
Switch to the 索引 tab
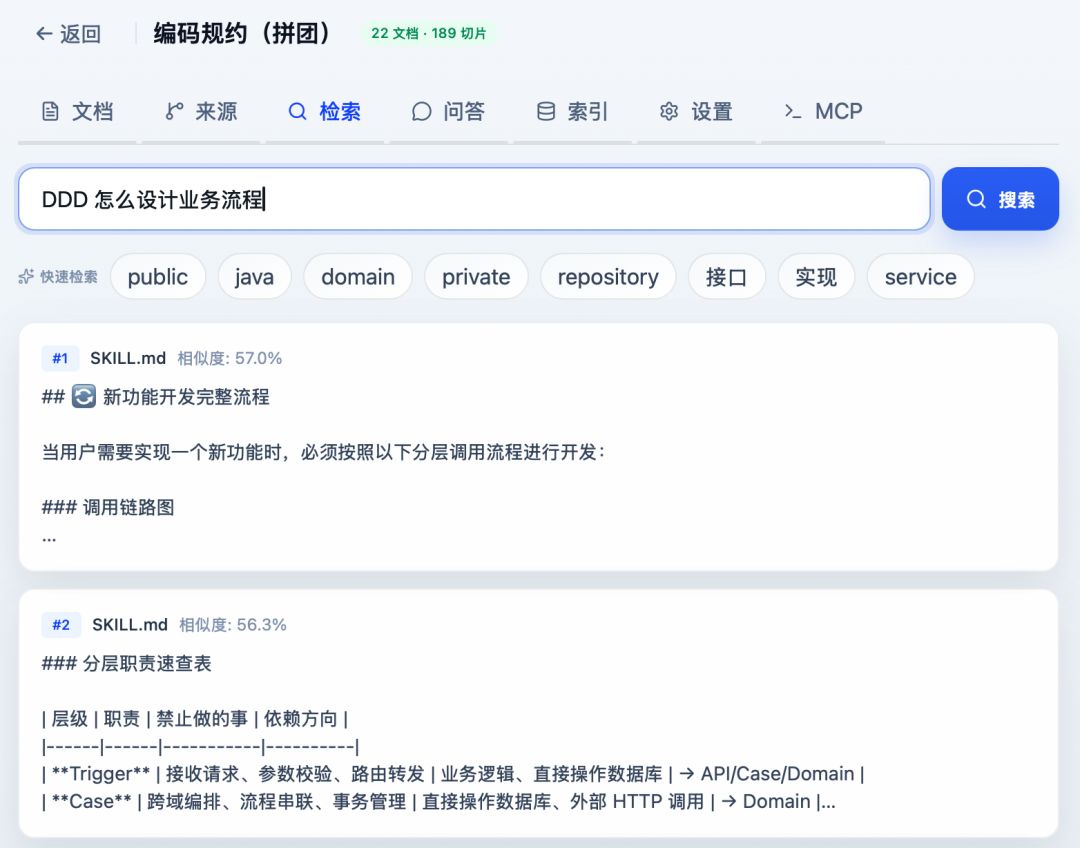572,112
